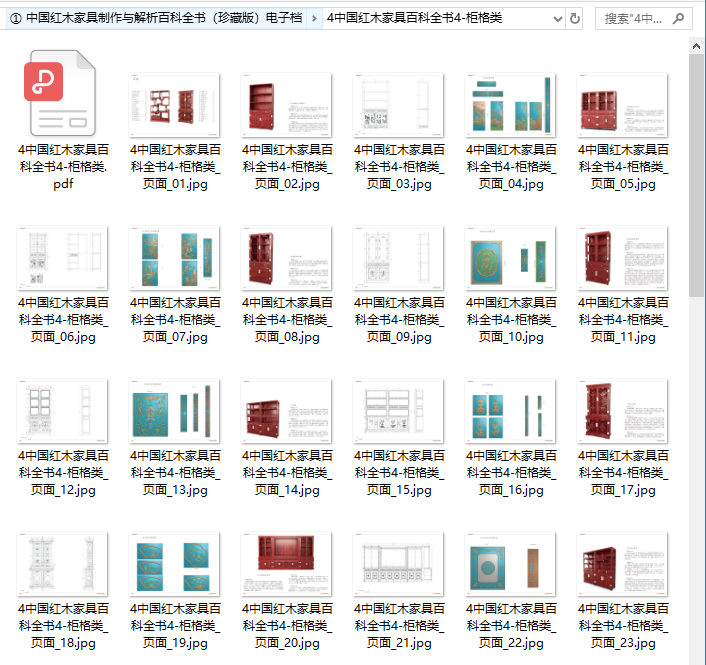Click the file name label of 页面_23.jpg
Image resolution: width=706 pixels, height=665 pixels.
click(x=623, y=626)
